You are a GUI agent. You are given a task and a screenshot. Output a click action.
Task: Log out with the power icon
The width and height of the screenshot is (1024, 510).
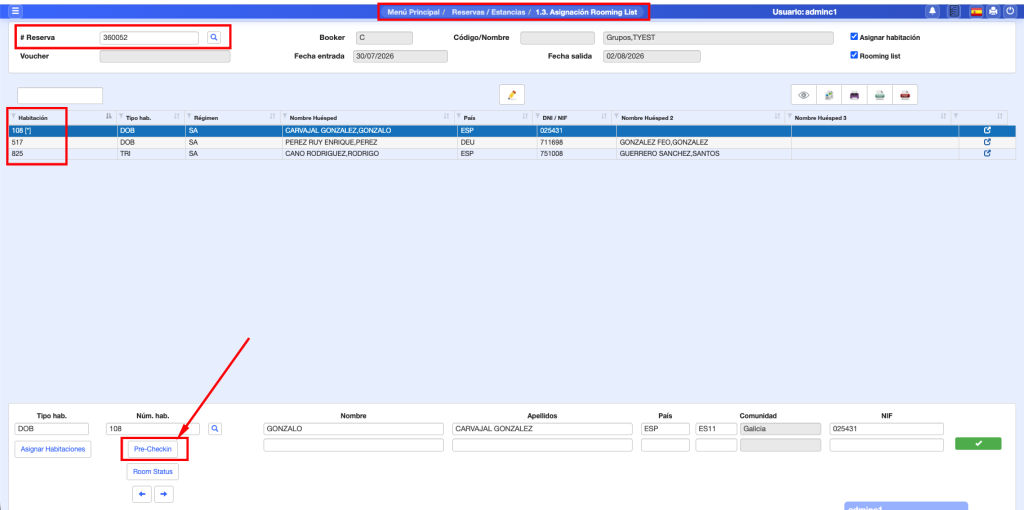pos(1010,12)
